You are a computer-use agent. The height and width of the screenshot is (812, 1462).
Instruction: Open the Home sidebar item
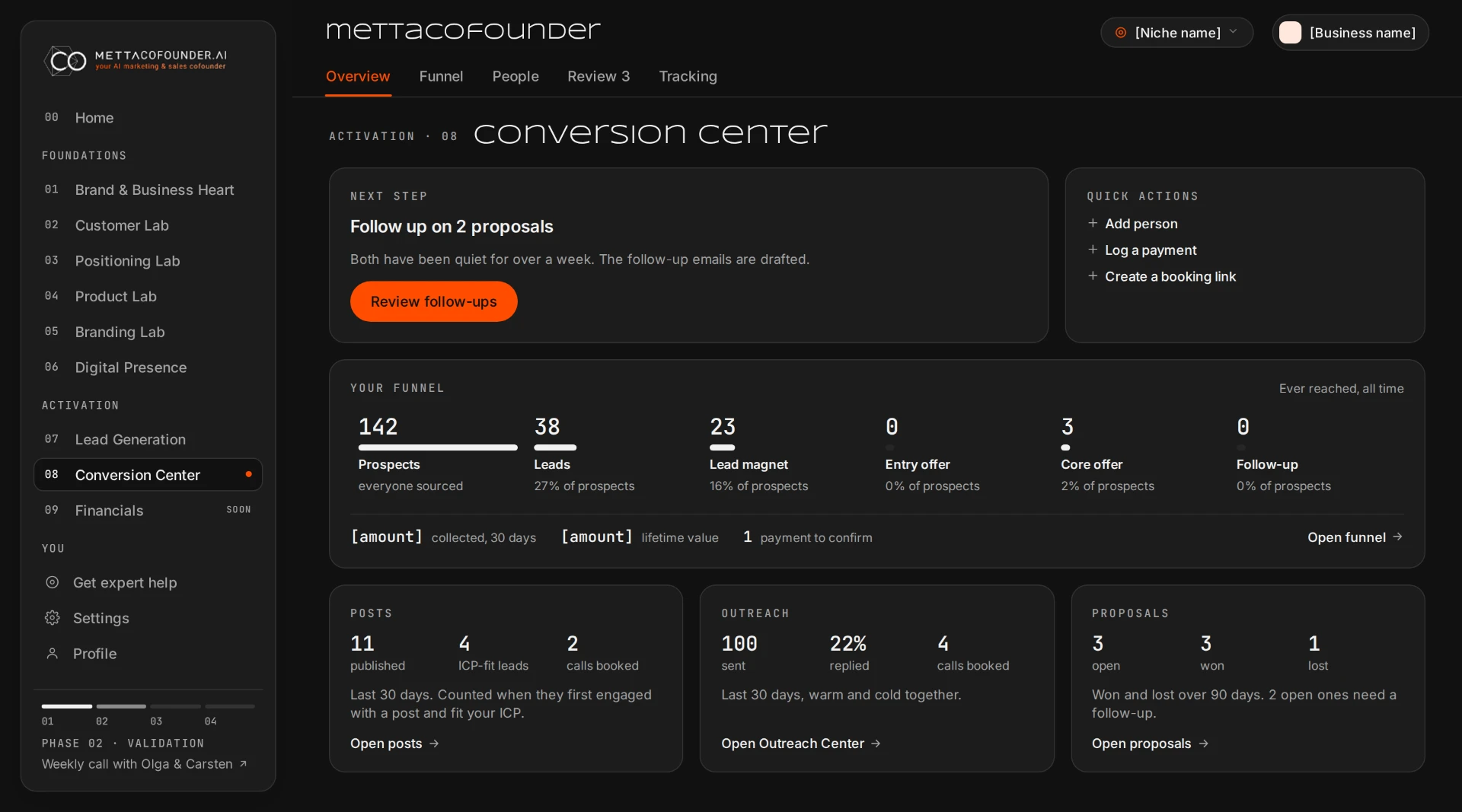click(148, 118)
